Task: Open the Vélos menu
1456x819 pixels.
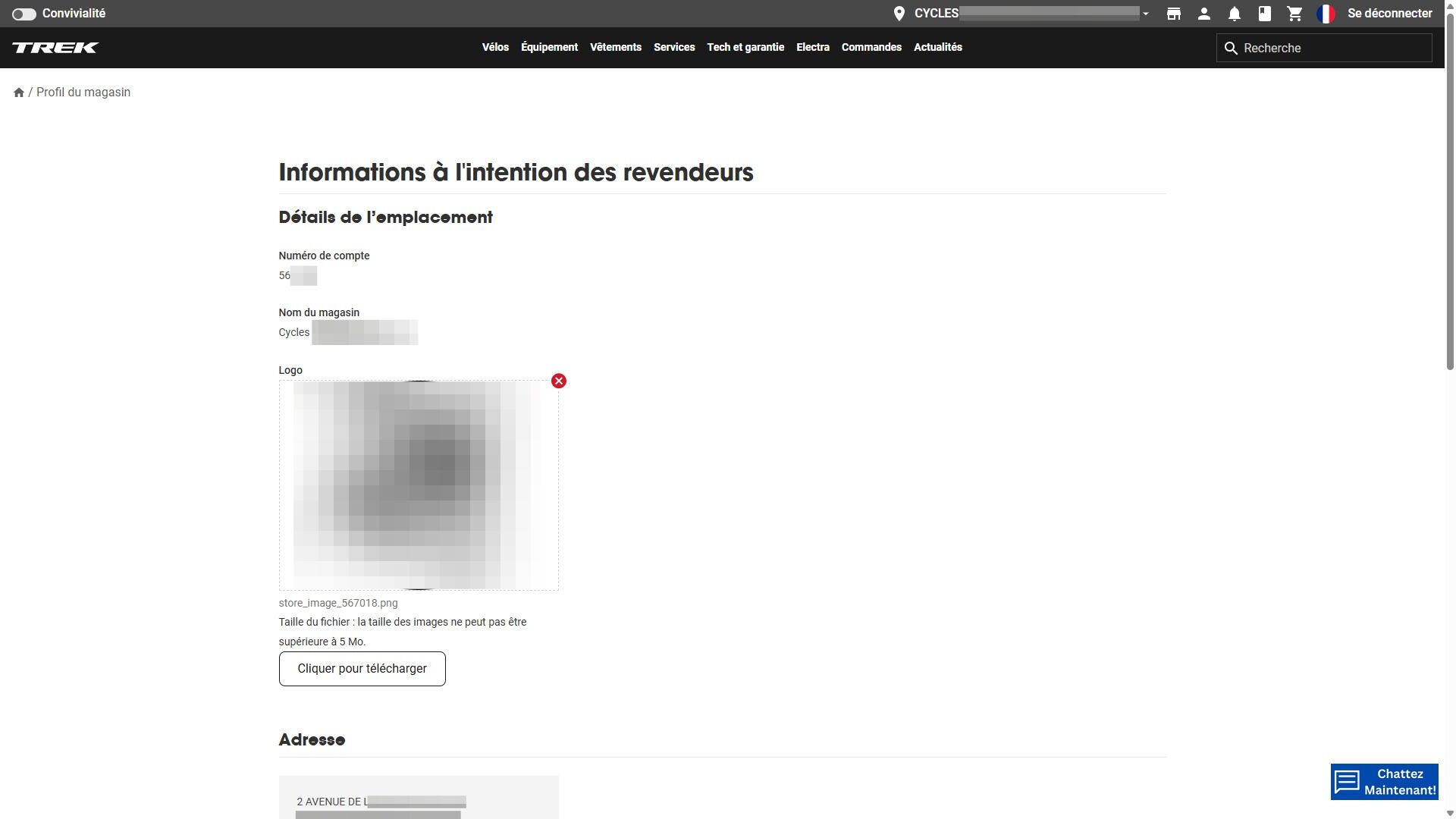Action: point(495,47)
